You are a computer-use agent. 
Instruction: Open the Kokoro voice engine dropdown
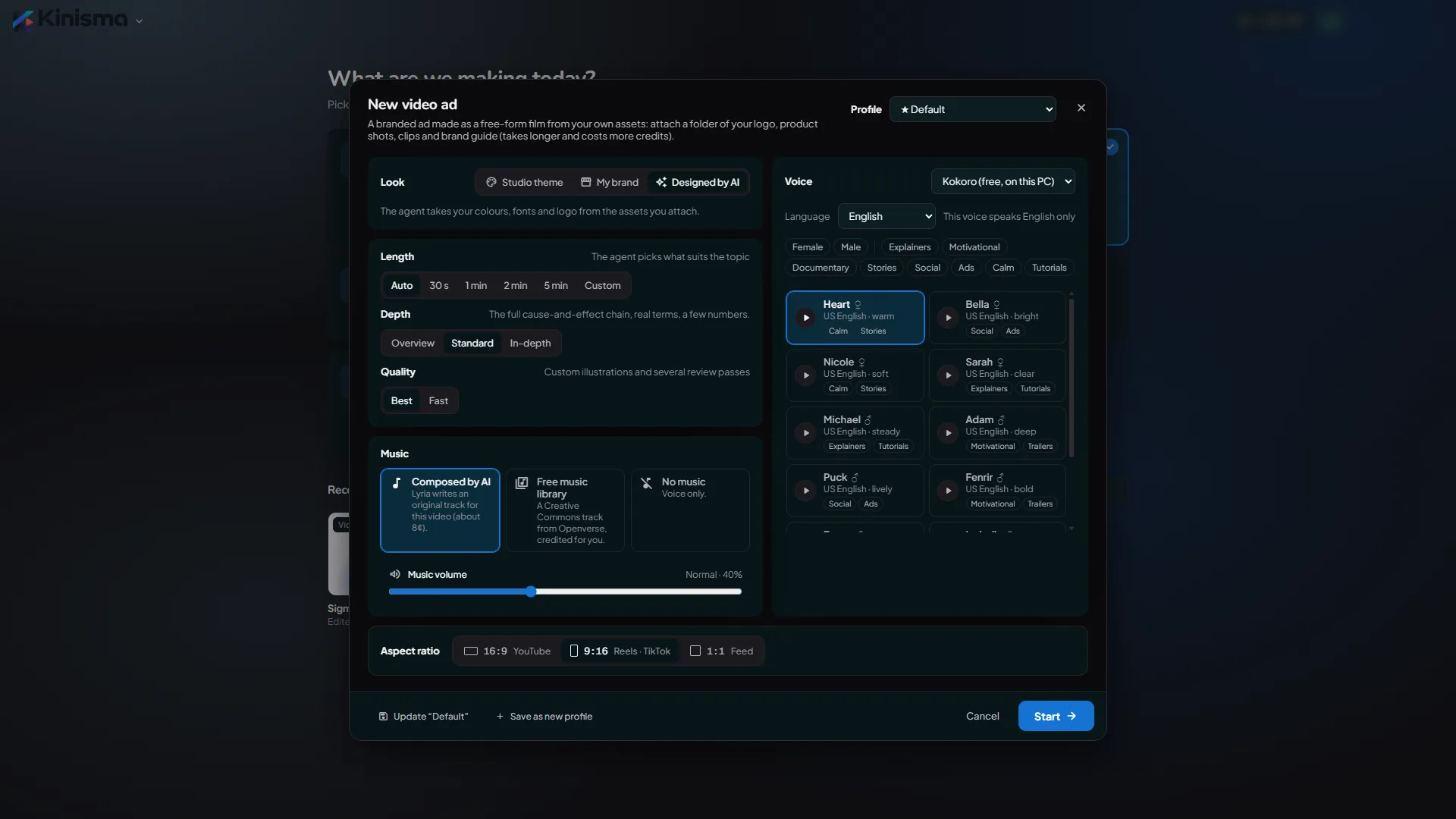(1003, 181)
